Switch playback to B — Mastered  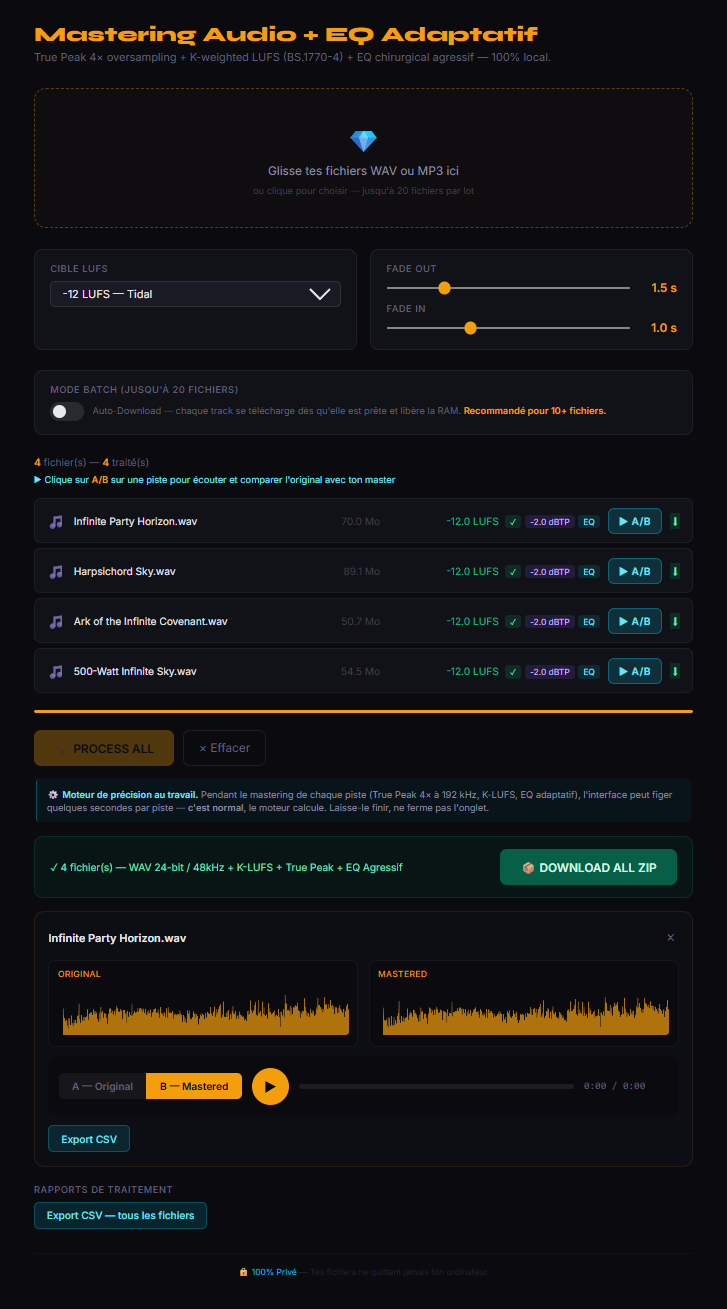(194, 1086)
